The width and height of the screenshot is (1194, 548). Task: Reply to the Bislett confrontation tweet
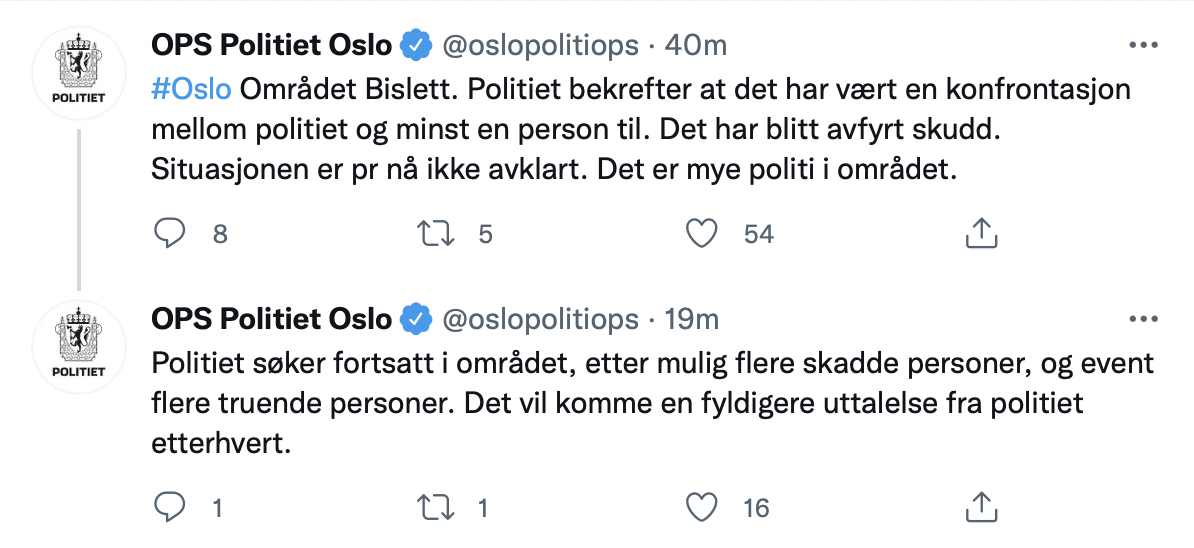169,233
